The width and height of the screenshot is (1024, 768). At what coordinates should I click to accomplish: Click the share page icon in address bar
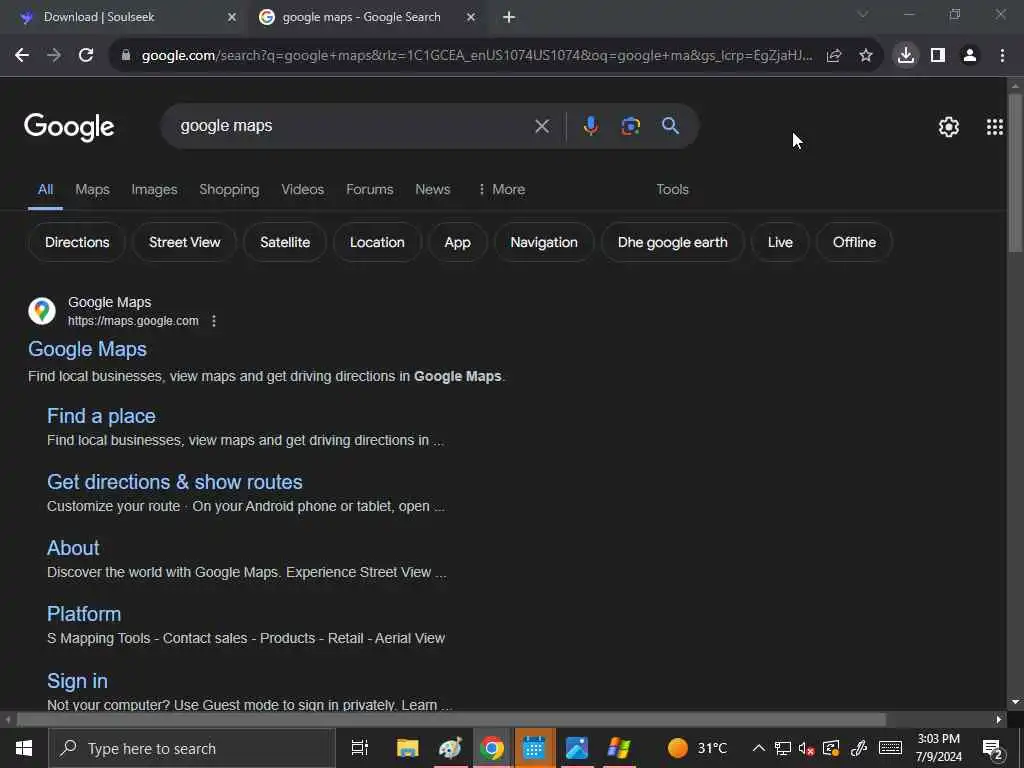click(x=834, y=56)
